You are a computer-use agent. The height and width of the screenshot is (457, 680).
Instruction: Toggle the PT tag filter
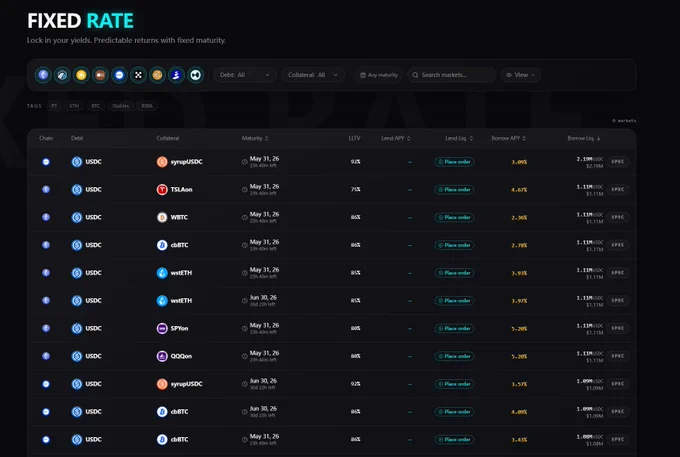(54, 106)
